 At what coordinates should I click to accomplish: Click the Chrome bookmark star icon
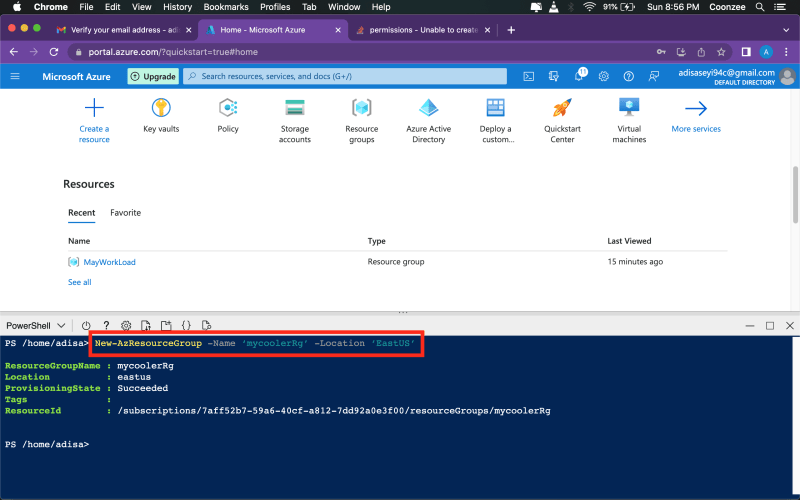click(721, 52)
